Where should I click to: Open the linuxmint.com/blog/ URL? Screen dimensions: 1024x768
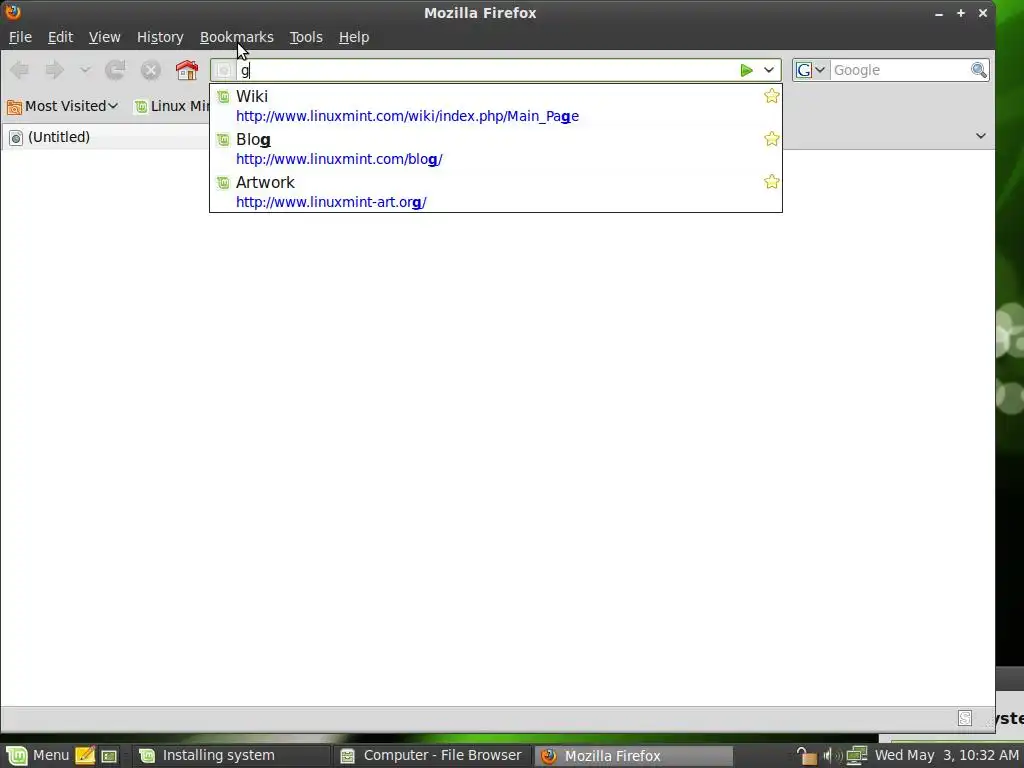pyautogui.click(x=339, y=159)
